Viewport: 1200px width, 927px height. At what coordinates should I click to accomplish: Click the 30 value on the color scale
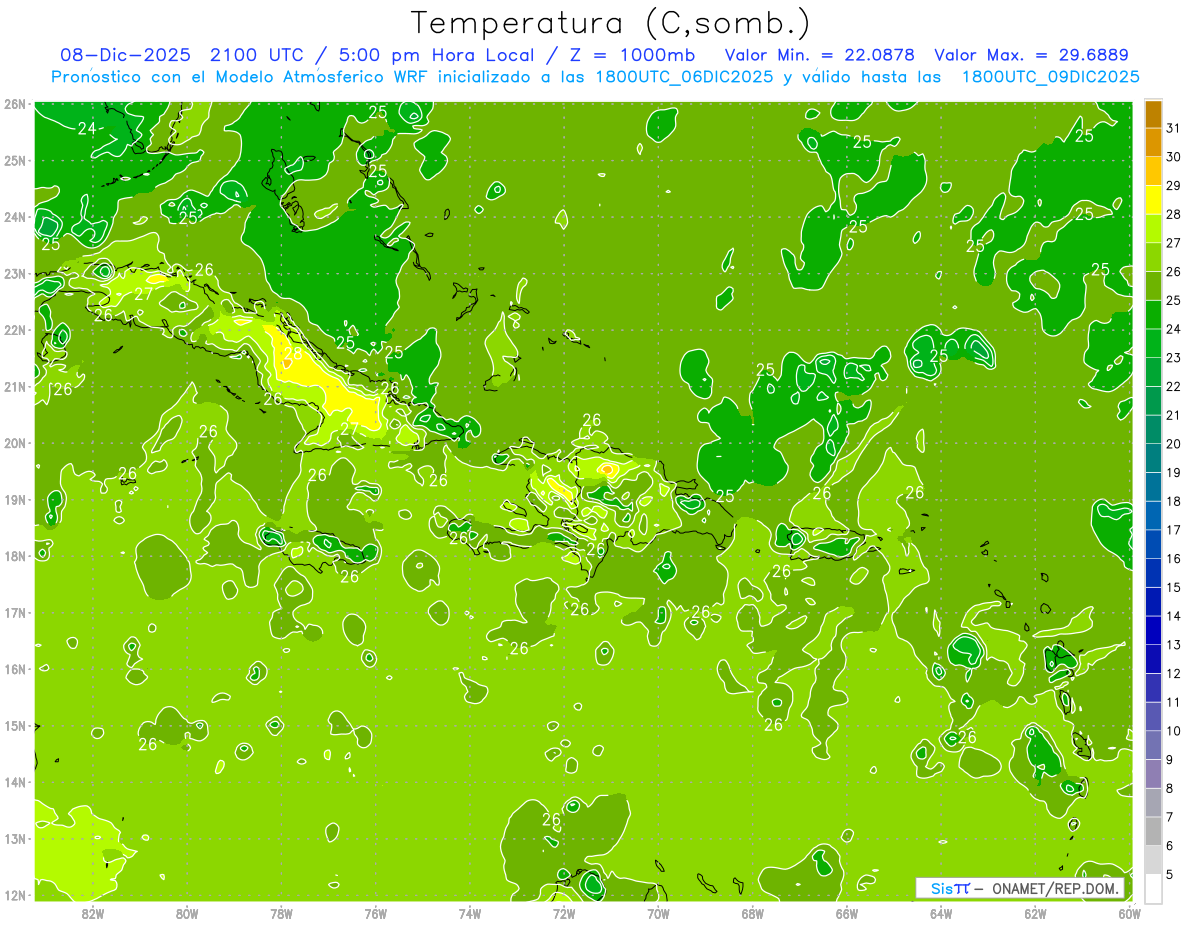(x=1173, y=156)
